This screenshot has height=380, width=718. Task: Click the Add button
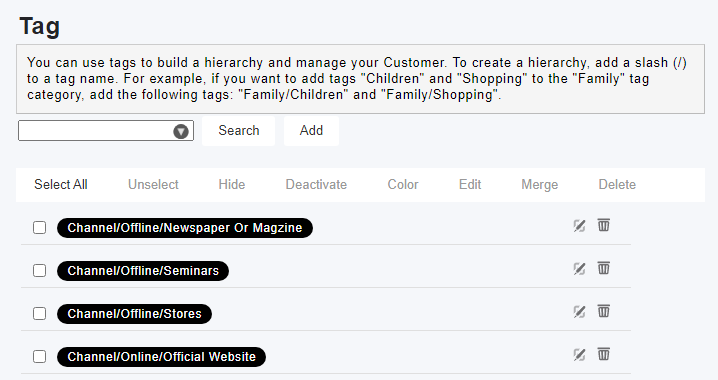(311, 130)
